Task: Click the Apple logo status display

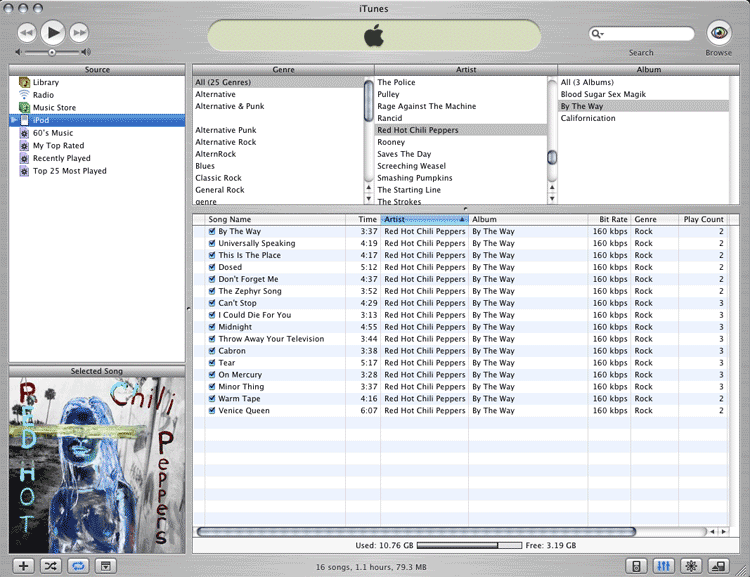Action: tap(374, 36)
